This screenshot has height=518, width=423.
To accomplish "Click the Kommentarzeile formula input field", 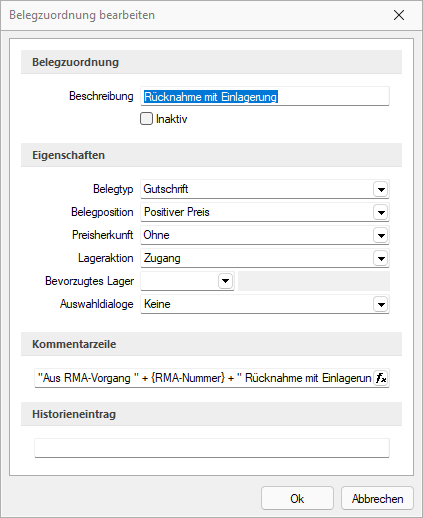I will 204,378.
